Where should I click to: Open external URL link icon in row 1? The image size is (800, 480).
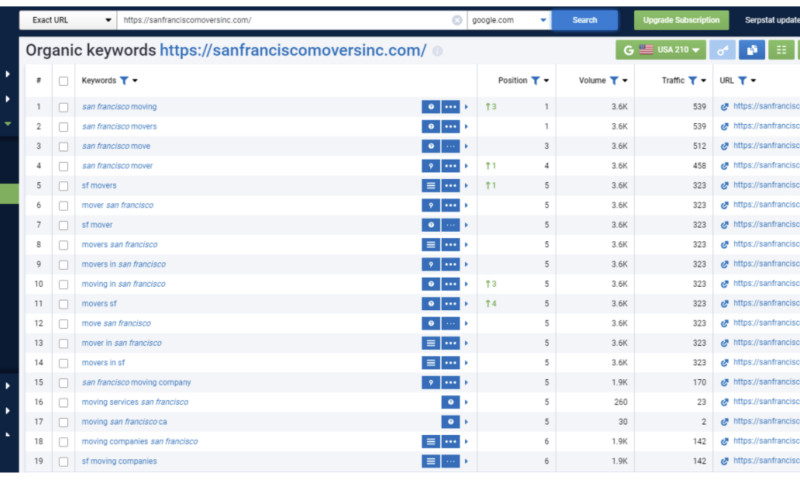pyautogui.click(x=724, y=107)
